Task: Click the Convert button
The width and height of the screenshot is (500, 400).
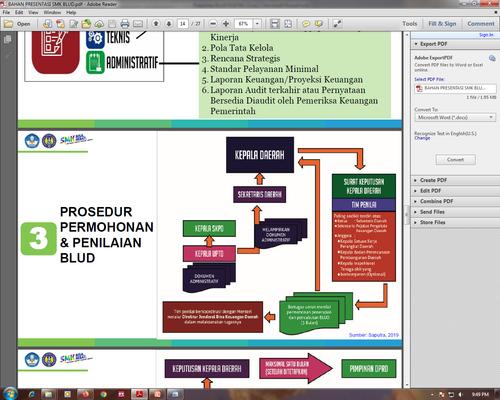Action: 455,160
